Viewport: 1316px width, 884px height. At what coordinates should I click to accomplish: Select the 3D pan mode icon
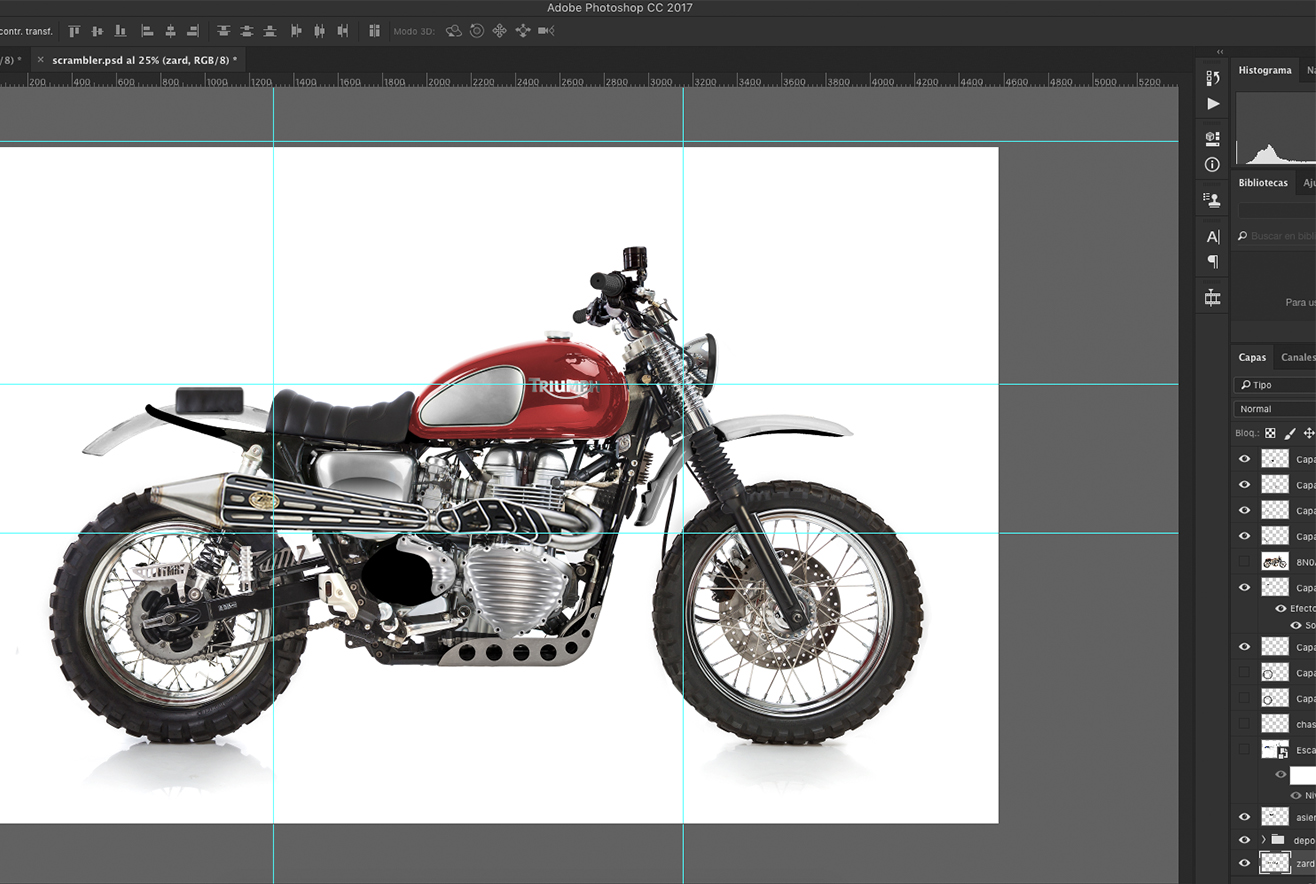click(500, 31)
